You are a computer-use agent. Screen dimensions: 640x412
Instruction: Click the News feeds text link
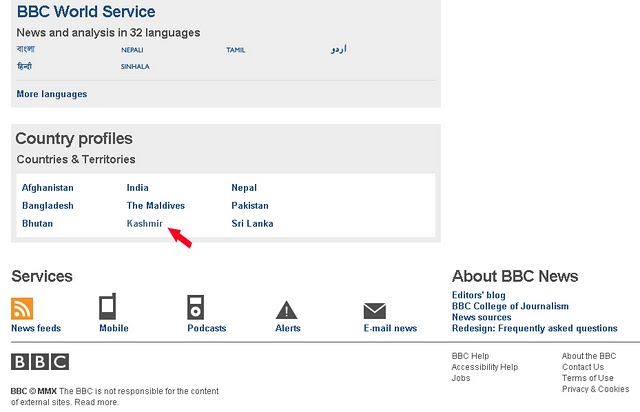(36, 328)
